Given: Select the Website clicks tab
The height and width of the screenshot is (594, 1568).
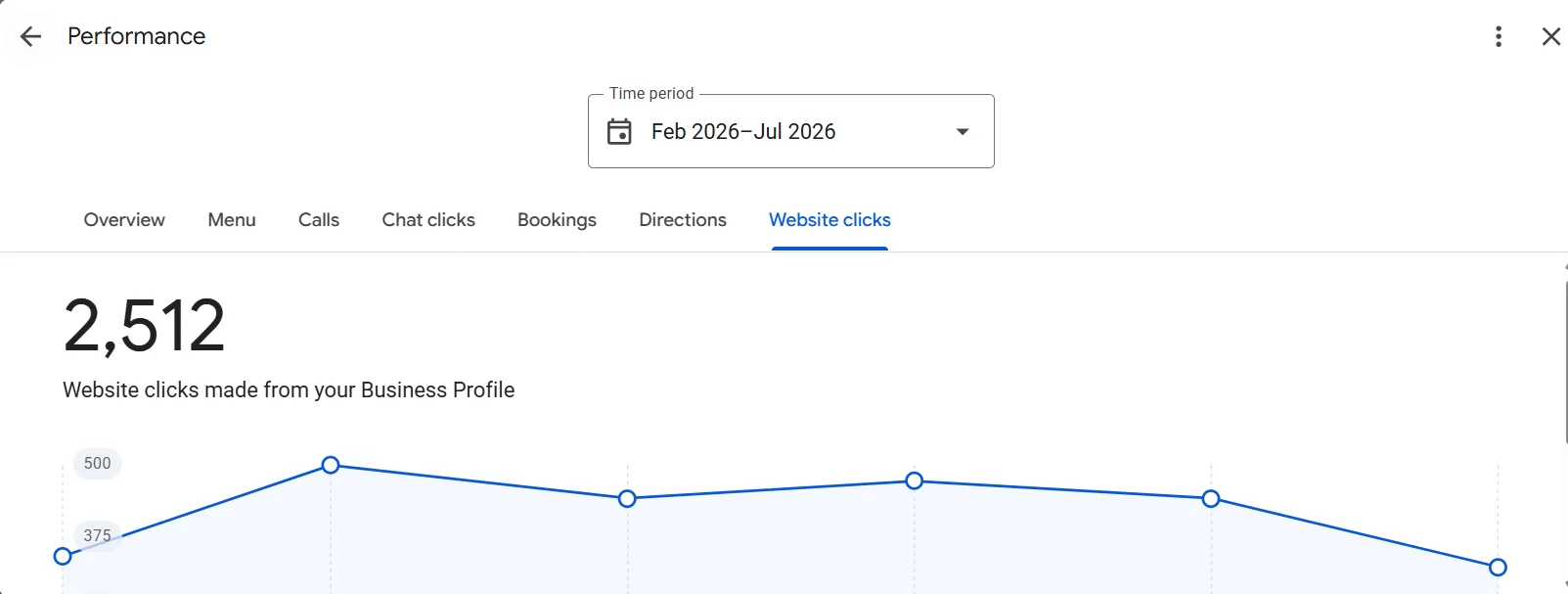Looking at the screenshot, I should (829, 220).
